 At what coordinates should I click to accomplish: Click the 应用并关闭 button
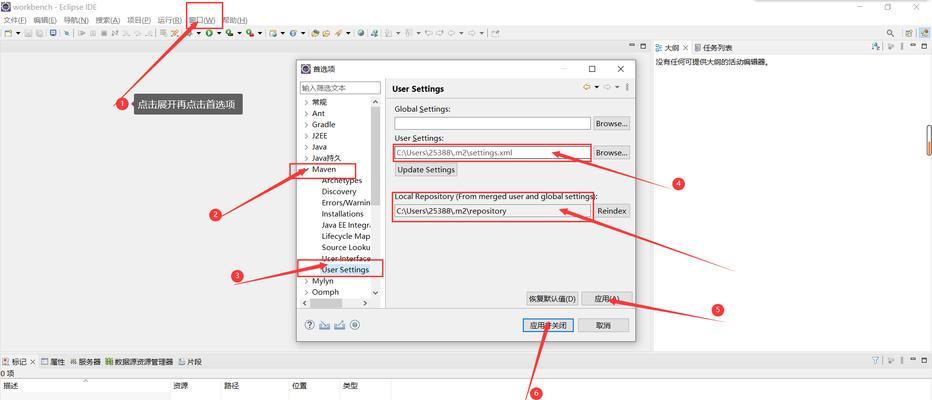548,326
